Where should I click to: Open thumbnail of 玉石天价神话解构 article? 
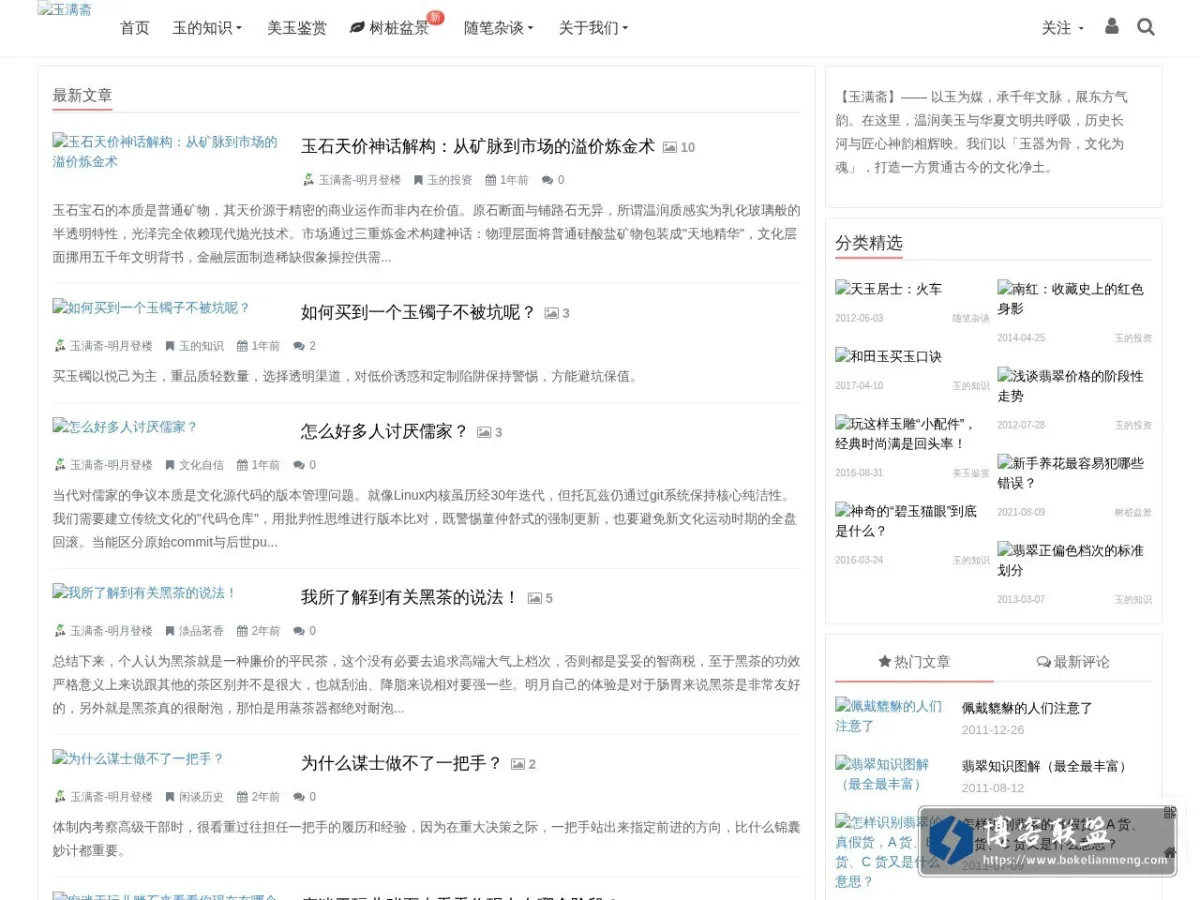pos(167,151)
